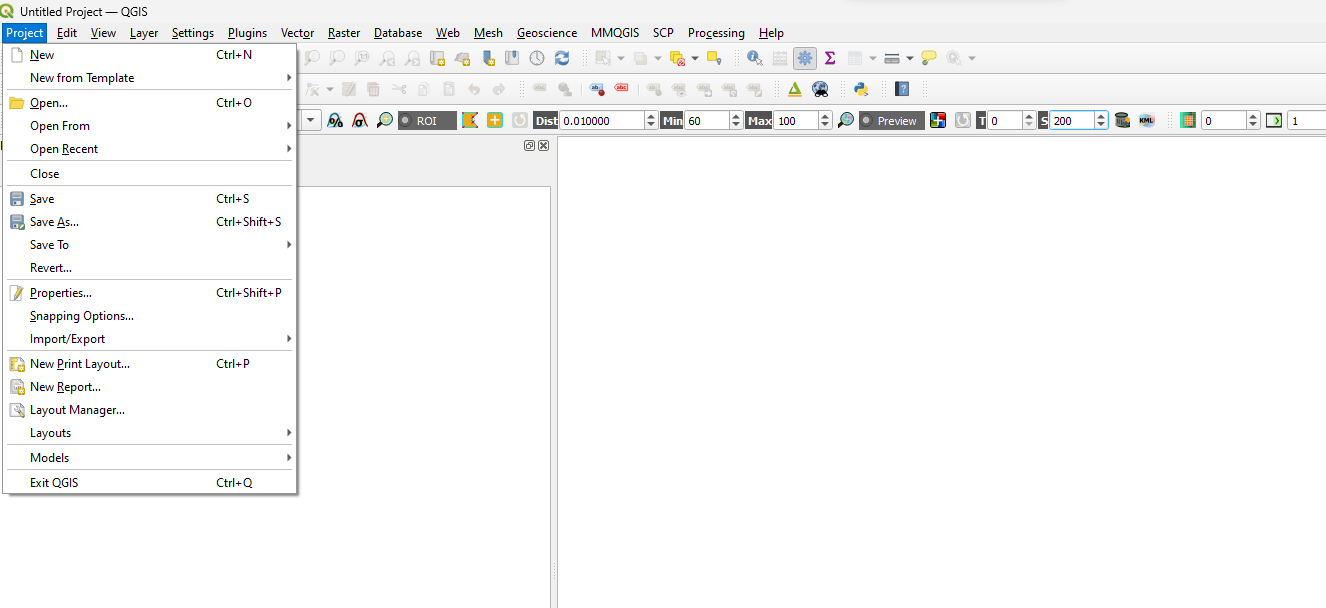The width and height of the screenshot is (1326, 608).
Task: Click the S field showing 200
Action: pyautogui.click(x=1072, y=120)
